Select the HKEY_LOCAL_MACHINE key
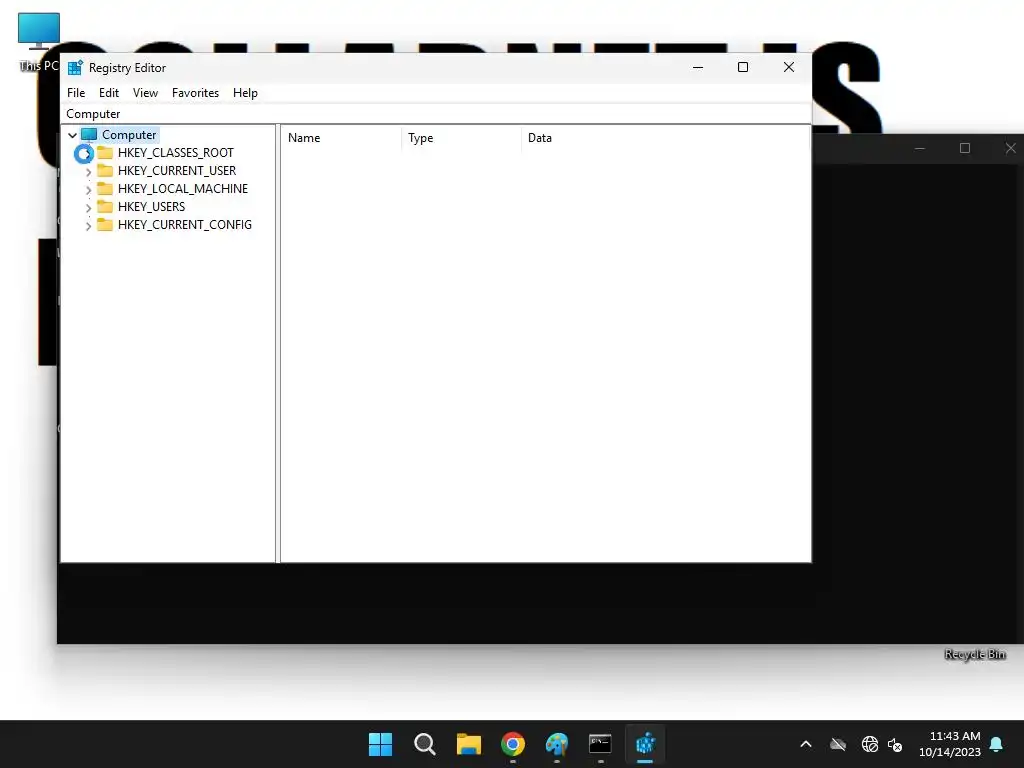The width and height of the screenshot is (1024, 768). 183,189
